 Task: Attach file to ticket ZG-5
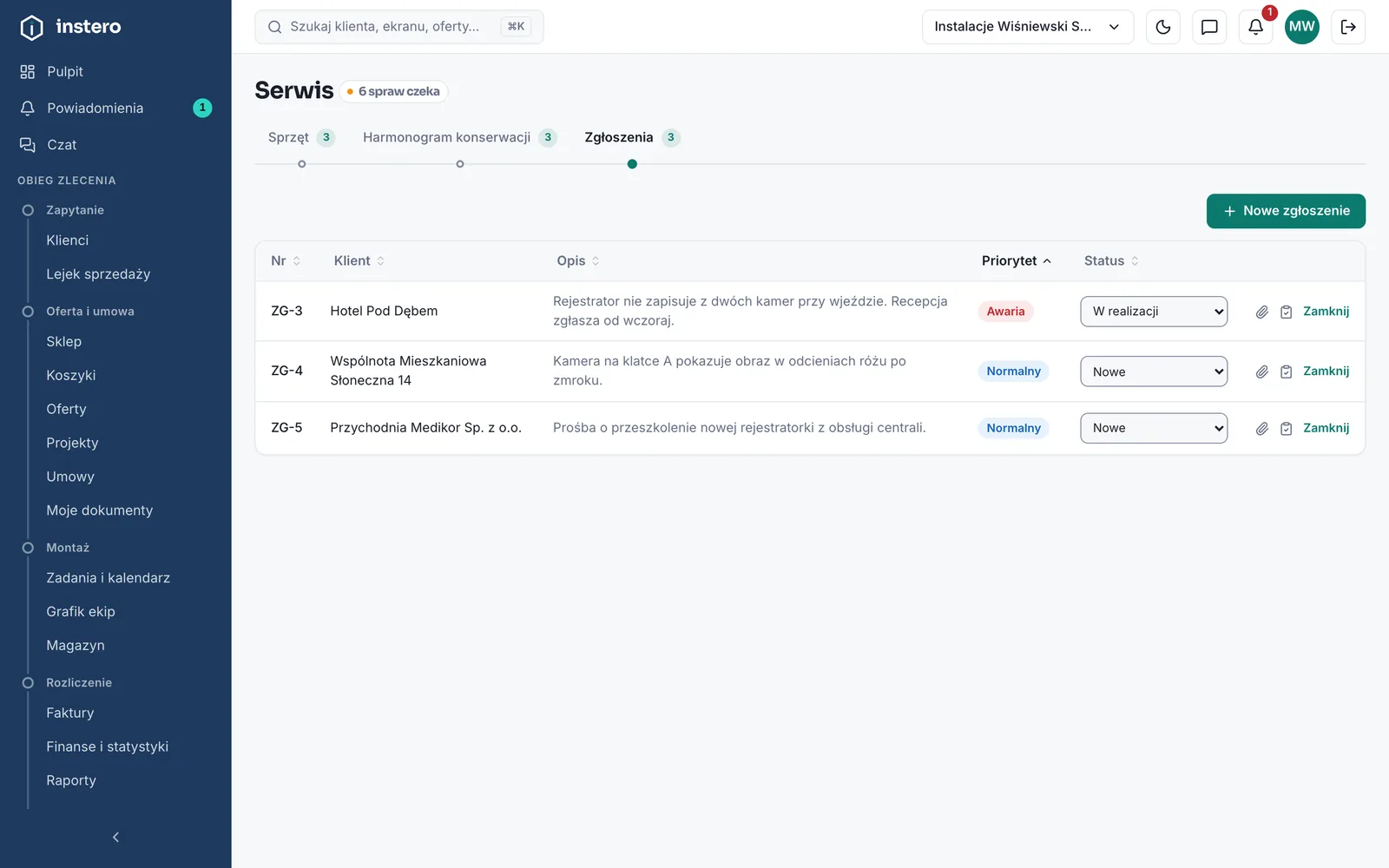1262,428
